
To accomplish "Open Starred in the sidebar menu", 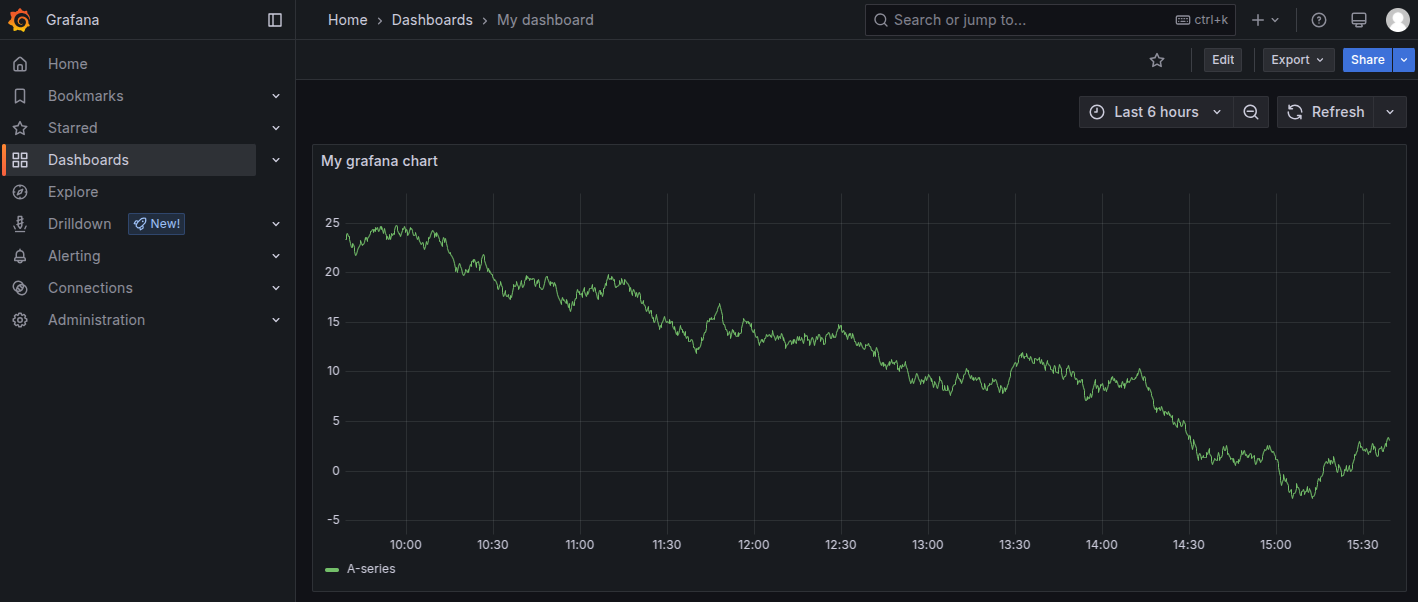I will 73,128.
